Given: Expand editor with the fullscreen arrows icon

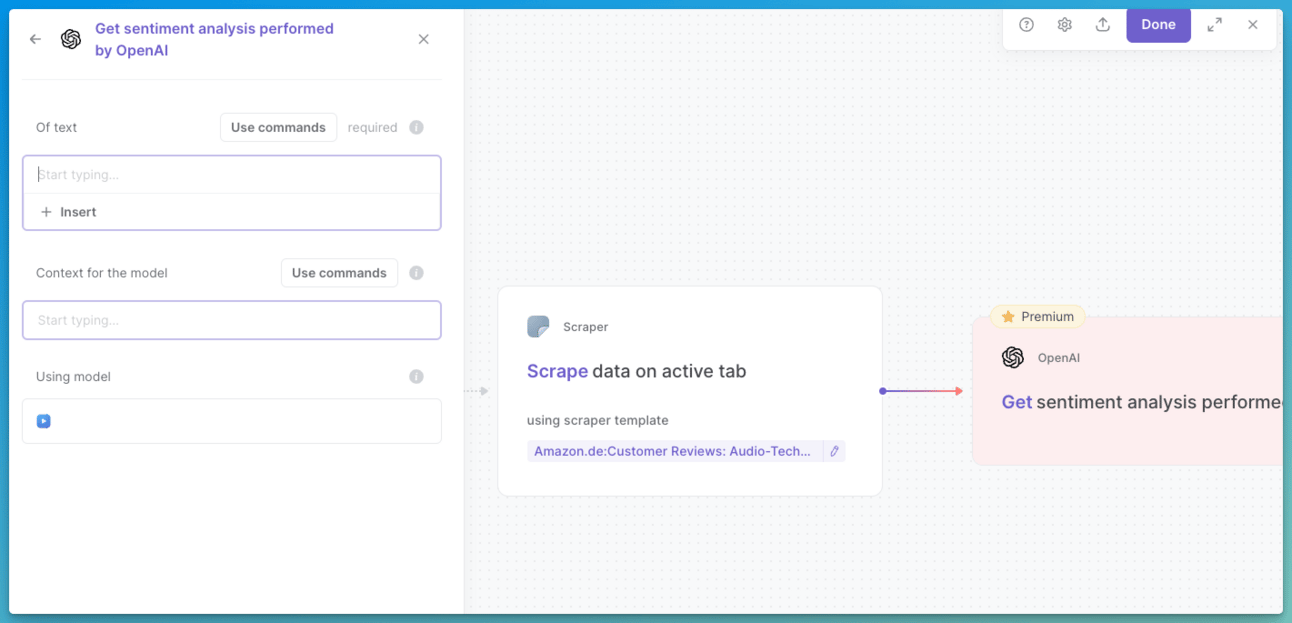Looking at the screenshot, I should [1214, 25].
